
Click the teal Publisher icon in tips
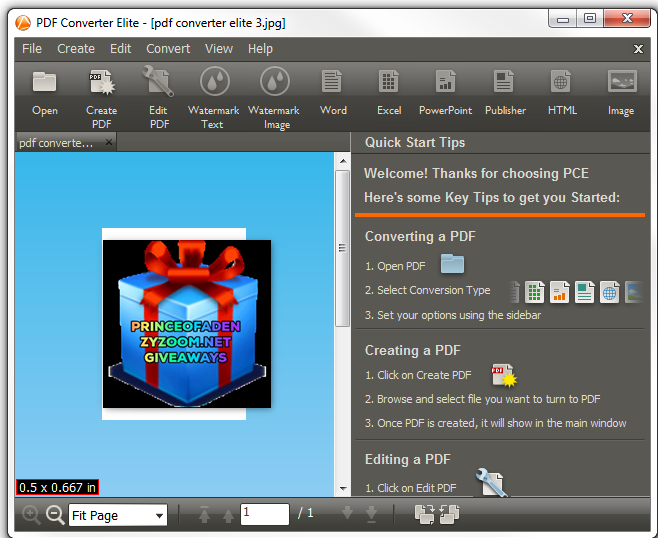(x=584, y=292)
